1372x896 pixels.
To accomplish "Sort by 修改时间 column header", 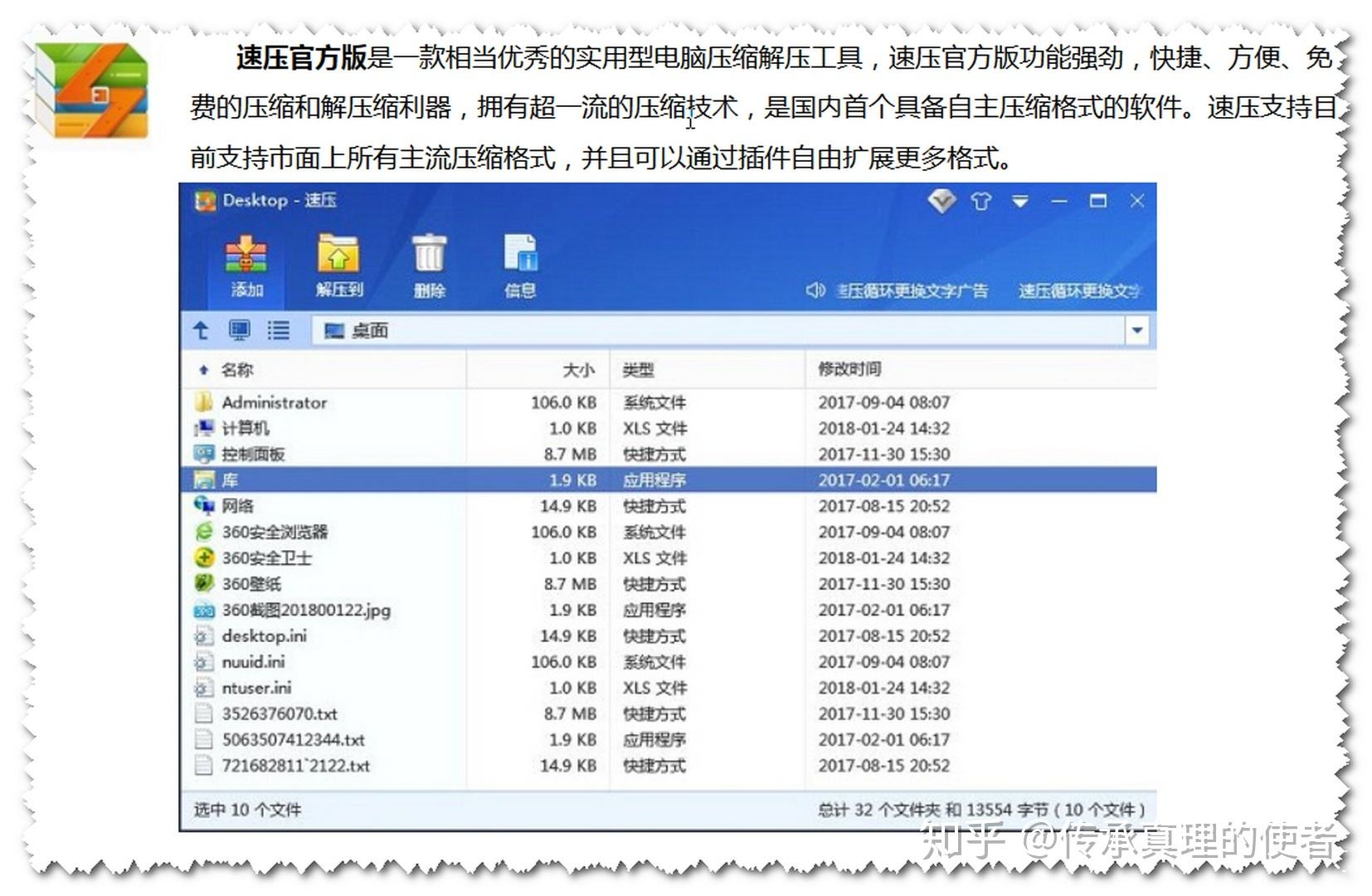I will 849,369.
